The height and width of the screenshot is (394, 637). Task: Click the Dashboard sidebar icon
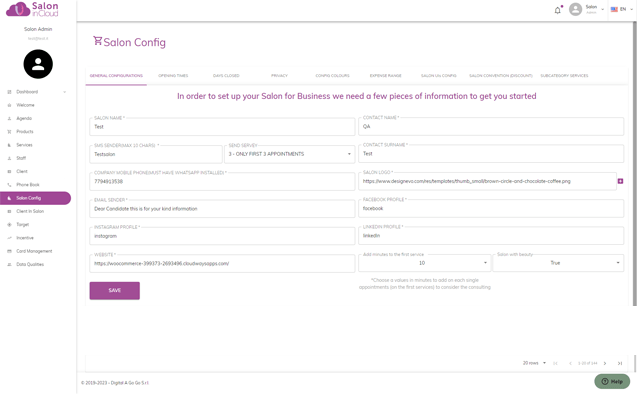pos(9,92)
